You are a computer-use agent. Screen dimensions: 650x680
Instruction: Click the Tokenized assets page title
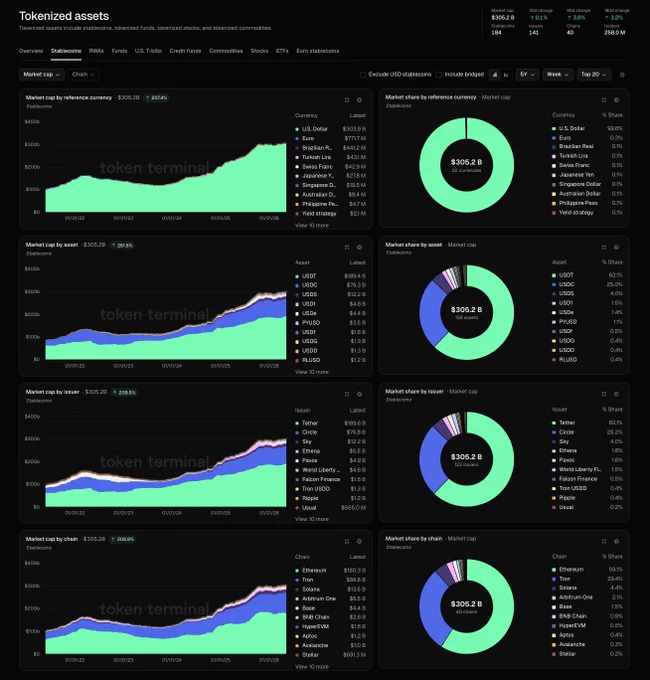64,16
